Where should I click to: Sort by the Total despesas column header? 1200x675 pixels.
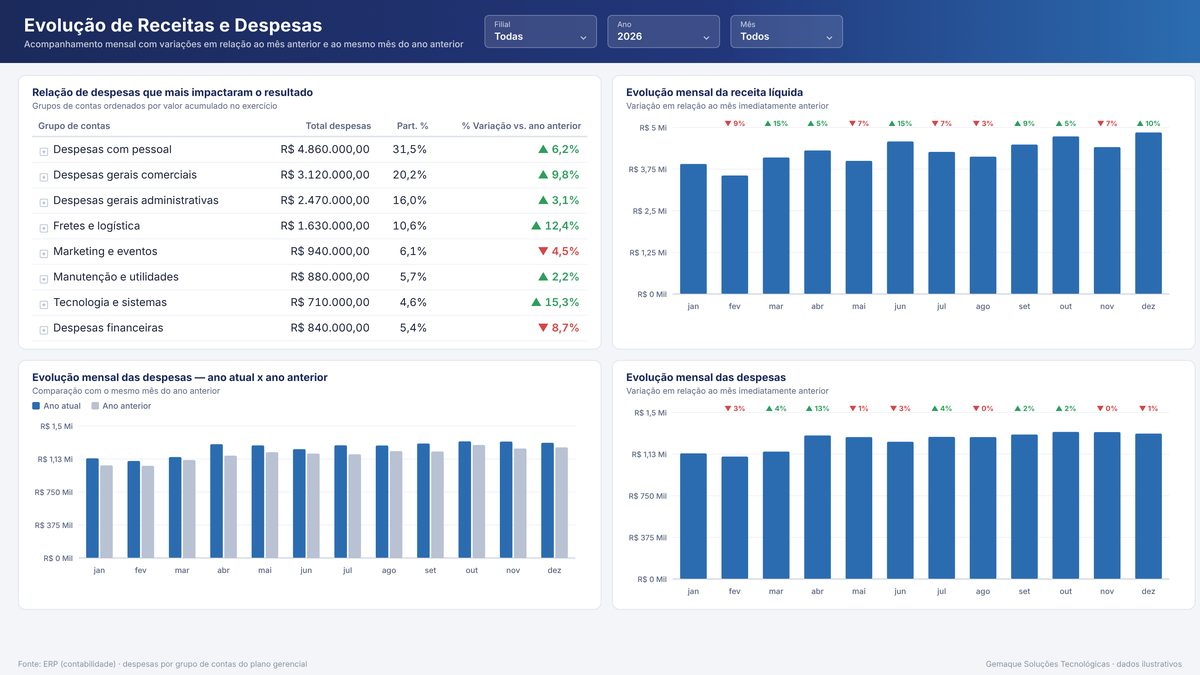(x=338, y=126)
